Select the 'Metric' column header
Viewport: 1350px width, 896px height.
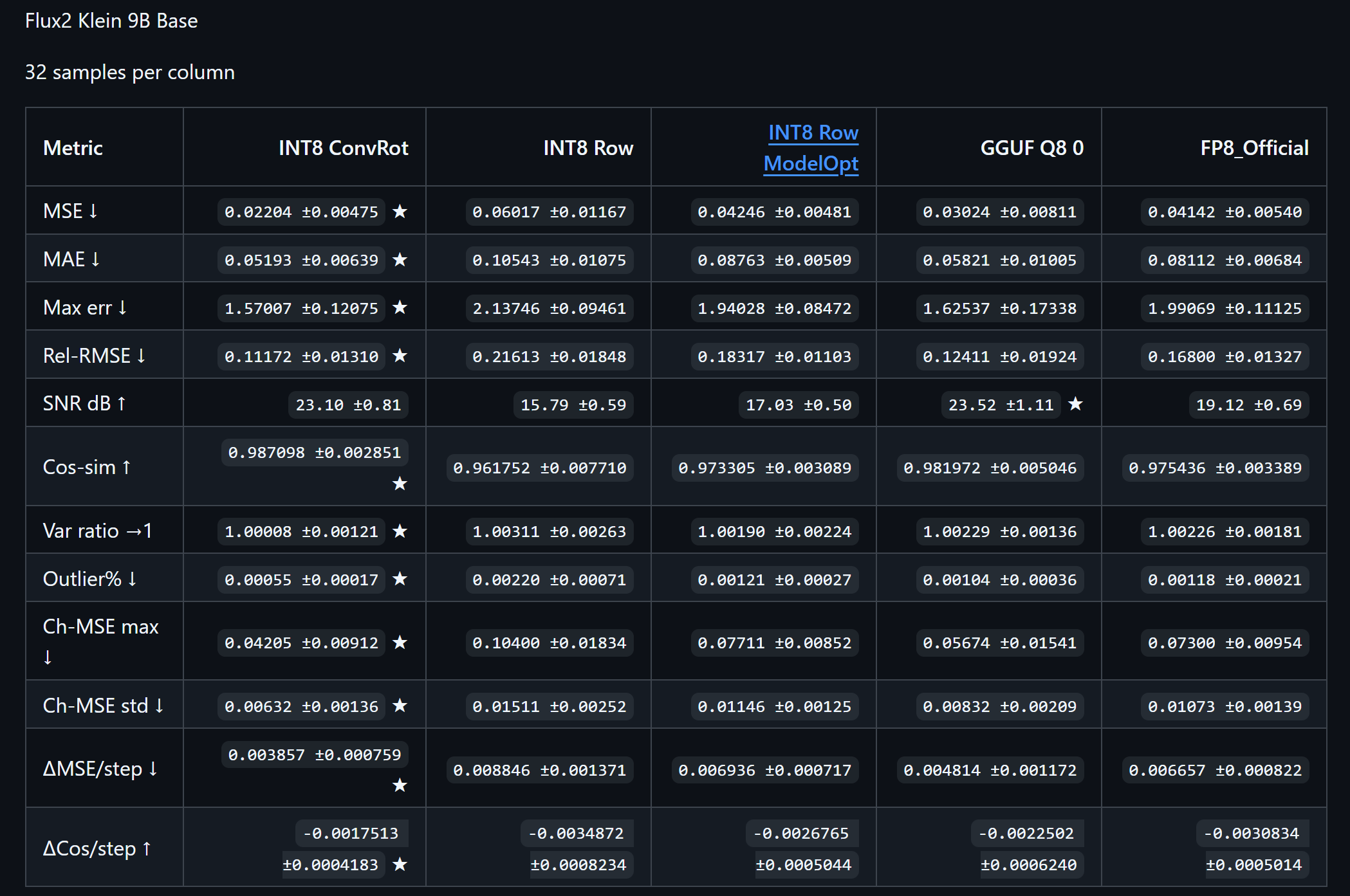pyautogui.click(x=73, y=148)
